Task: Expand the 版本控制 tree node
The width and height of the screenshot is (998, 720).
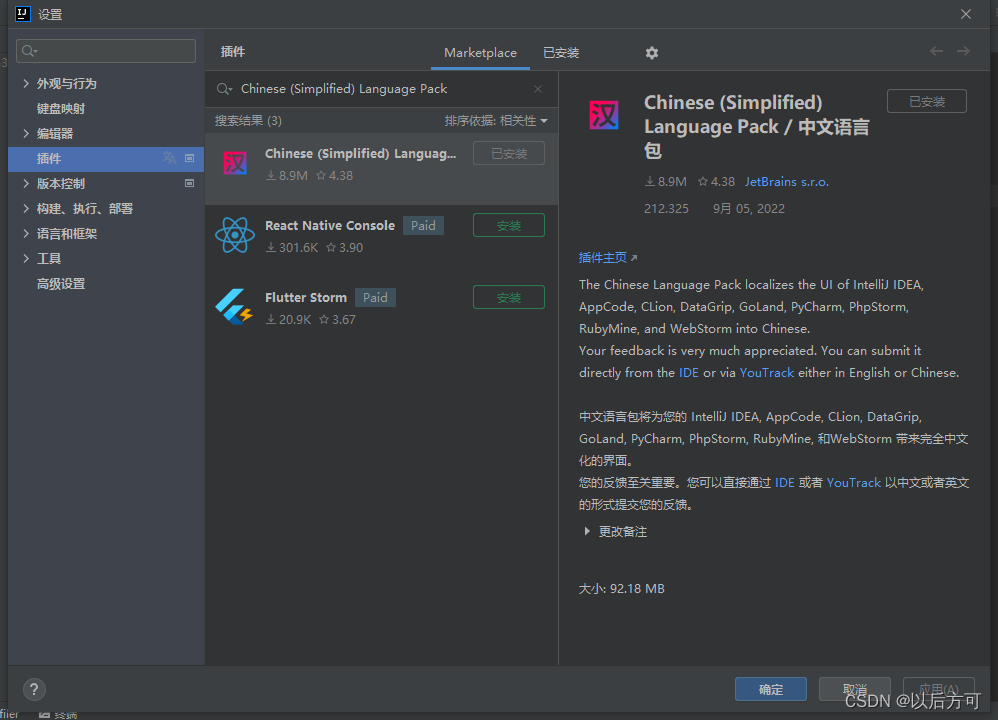Action: point(25,183)
